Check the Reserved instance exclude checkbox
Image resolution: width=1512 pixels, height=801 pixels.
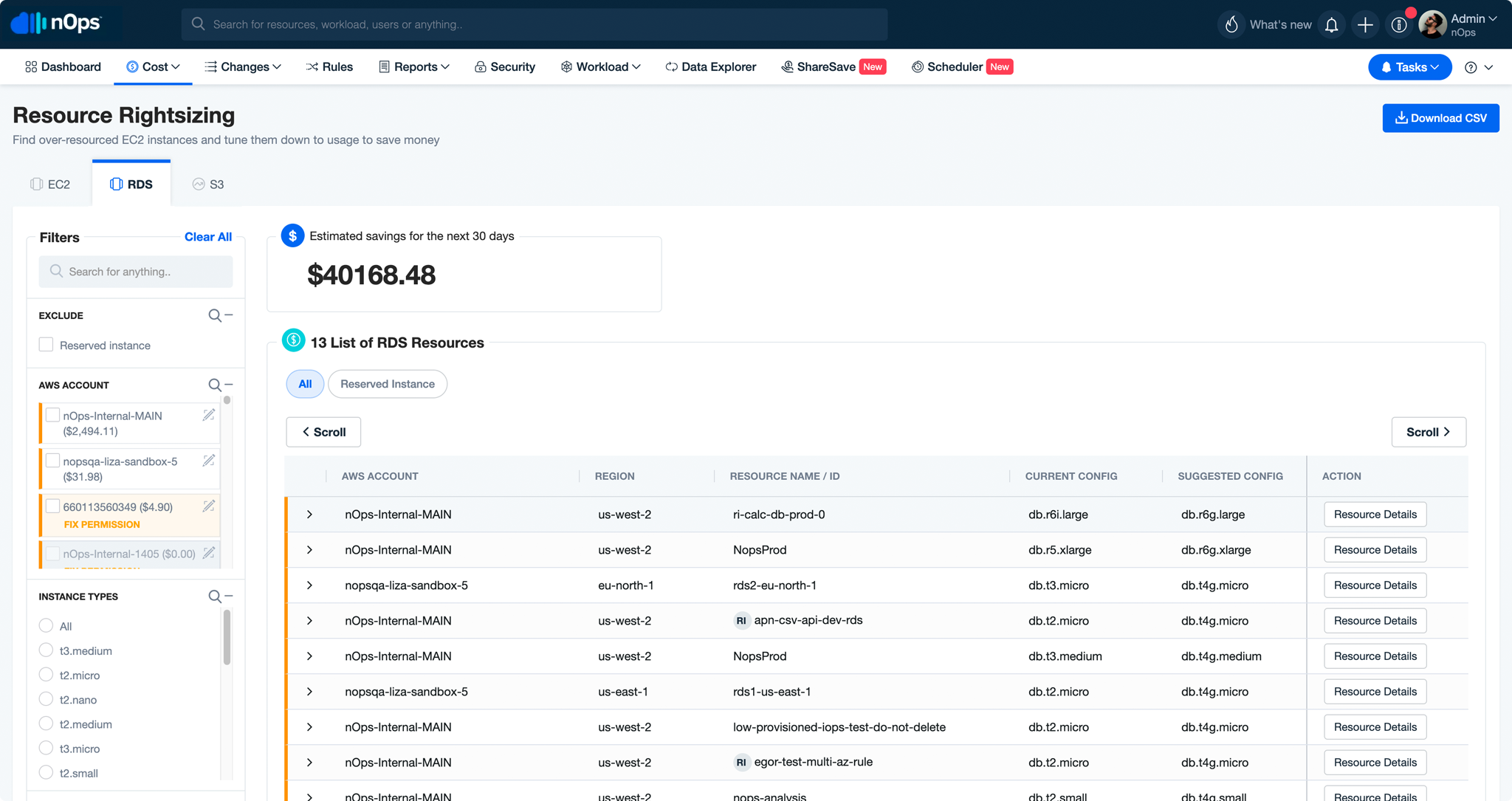[x=46, y=344]
